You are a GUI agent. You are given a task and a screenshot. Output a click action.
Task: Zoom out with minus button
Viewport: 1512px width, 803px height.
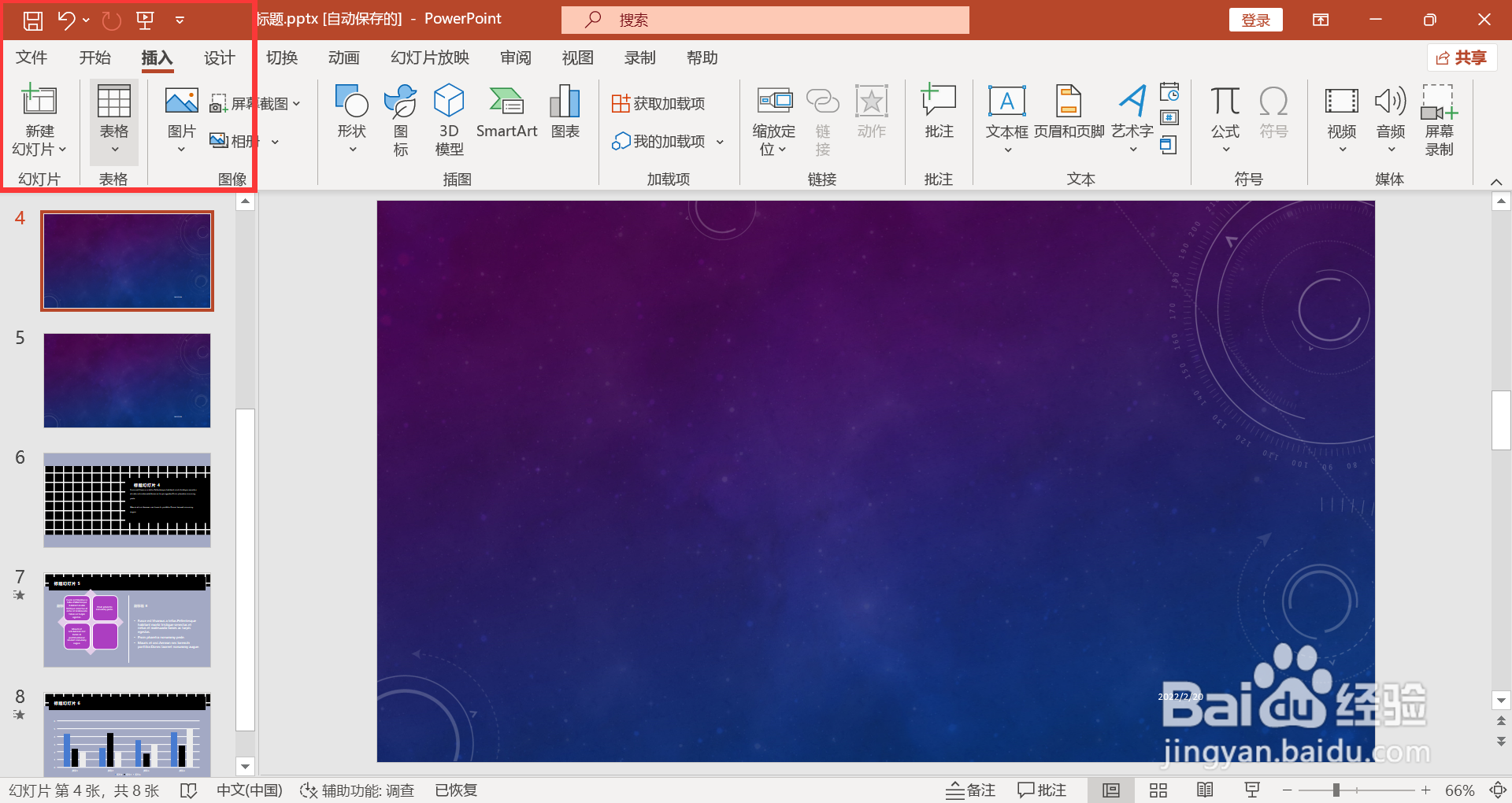(x=1287, y=790)
